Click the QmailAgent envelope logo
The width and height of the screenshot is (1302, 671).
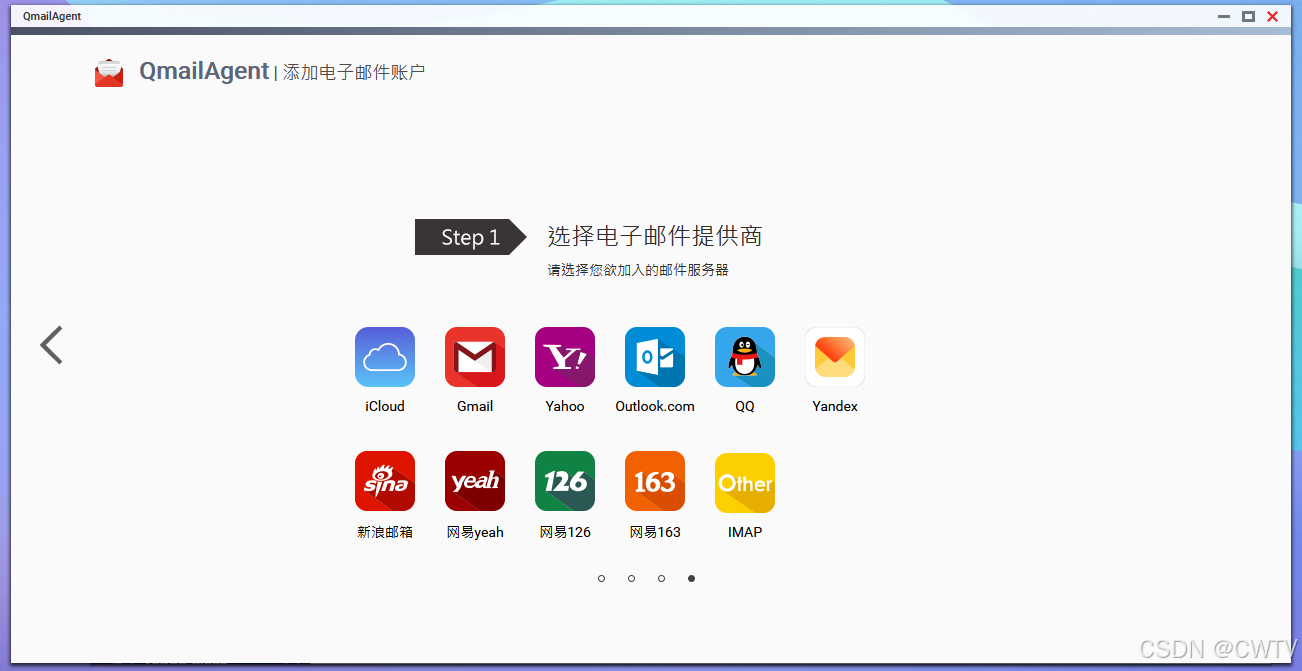tap(109, 73)
